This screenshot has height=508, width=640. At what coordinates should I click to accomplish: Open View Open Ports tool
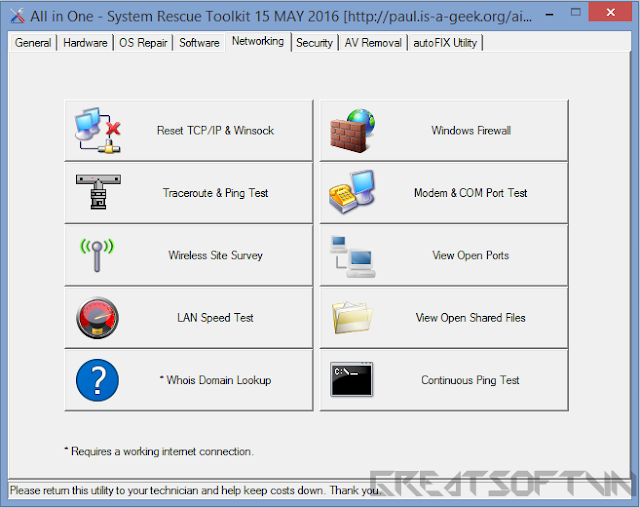pyautogui.click(x=444, y=255)
